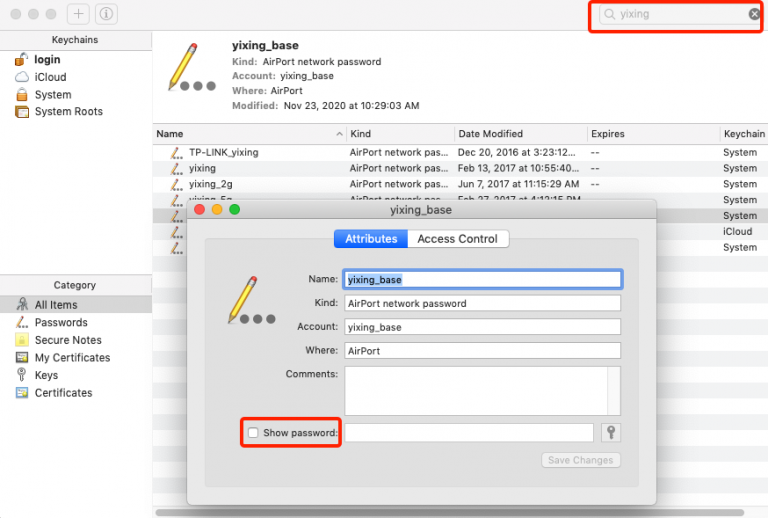Sort list by Expires column header

point(653,134)
